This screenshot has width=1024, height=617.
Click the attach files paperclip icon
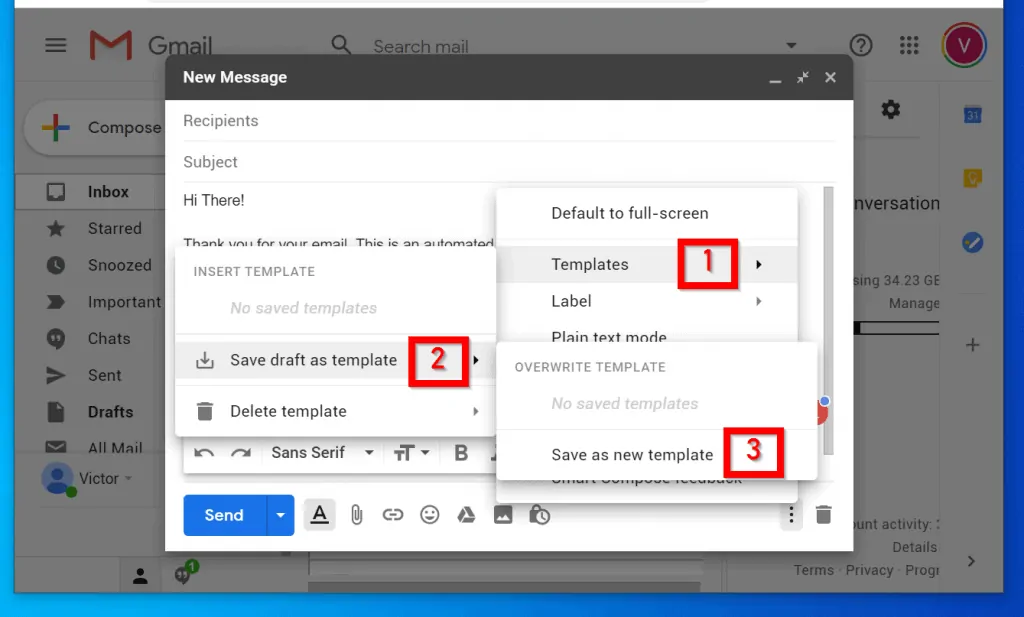357,515
